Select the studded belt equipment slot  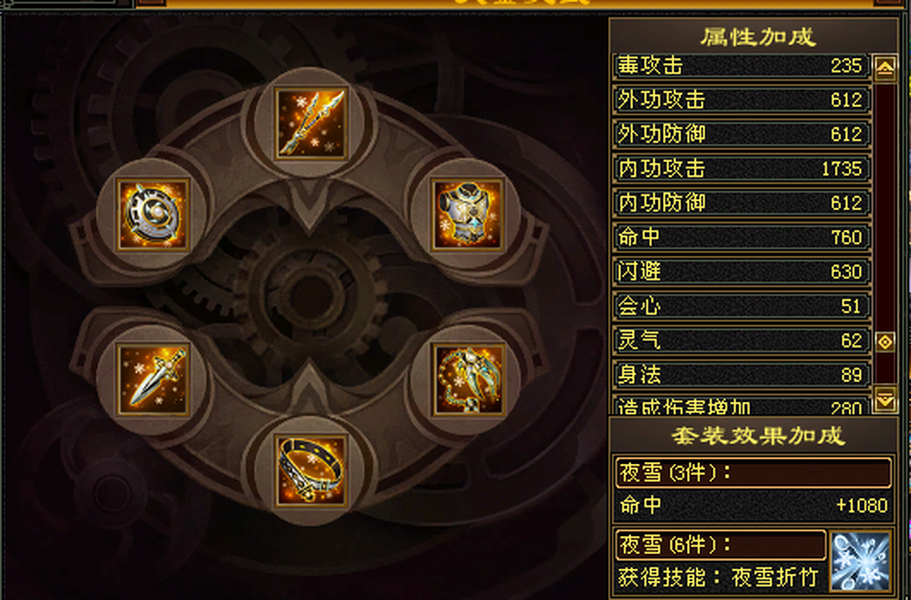point(311,470)
